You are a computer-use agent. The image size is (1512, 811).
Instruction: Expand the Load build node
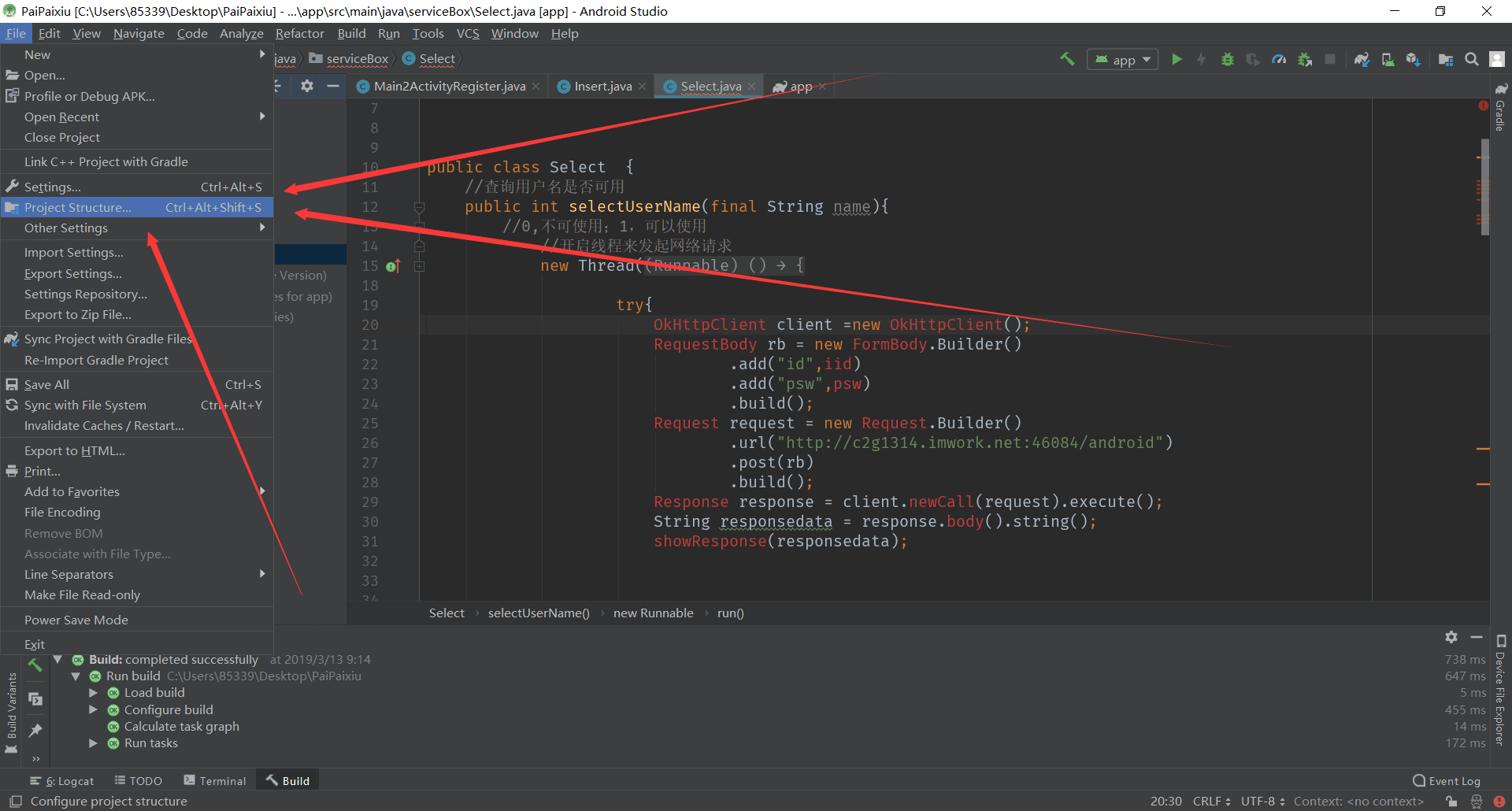(93, 693)
